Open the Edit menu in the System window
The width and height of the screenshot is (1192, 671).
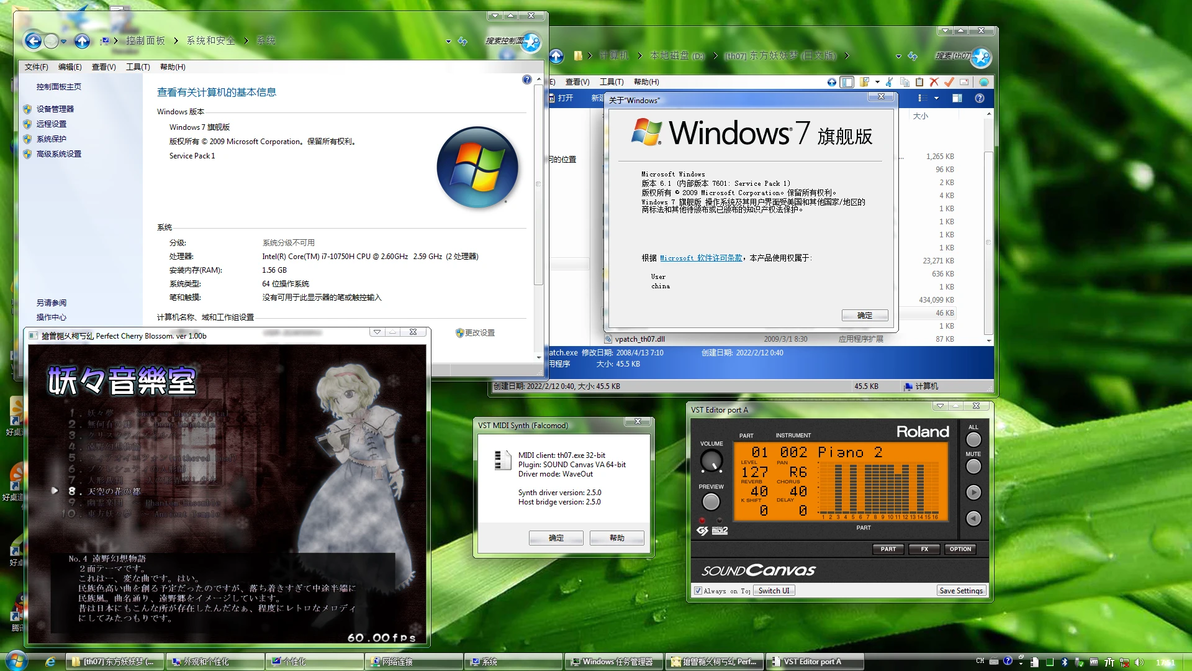point(70,67)
